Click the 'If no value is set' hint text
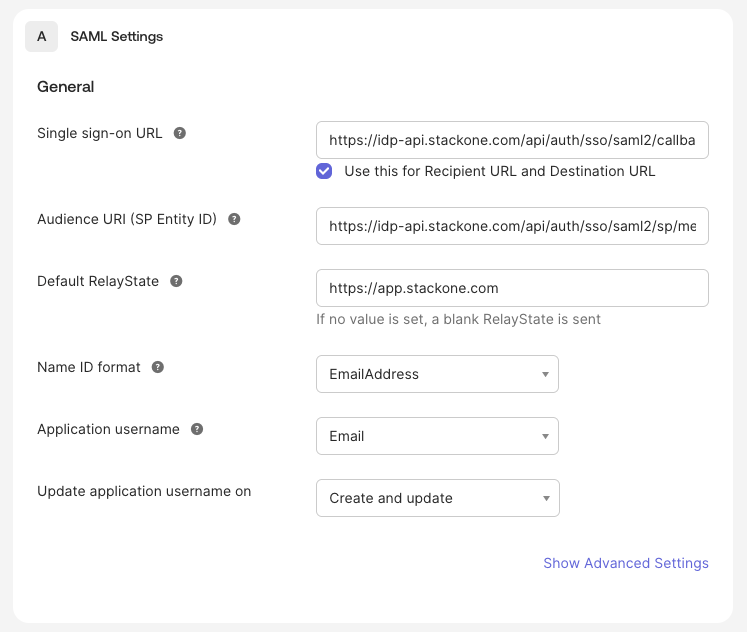This screenshot has width=747, height=632. (x=458, y=319)
